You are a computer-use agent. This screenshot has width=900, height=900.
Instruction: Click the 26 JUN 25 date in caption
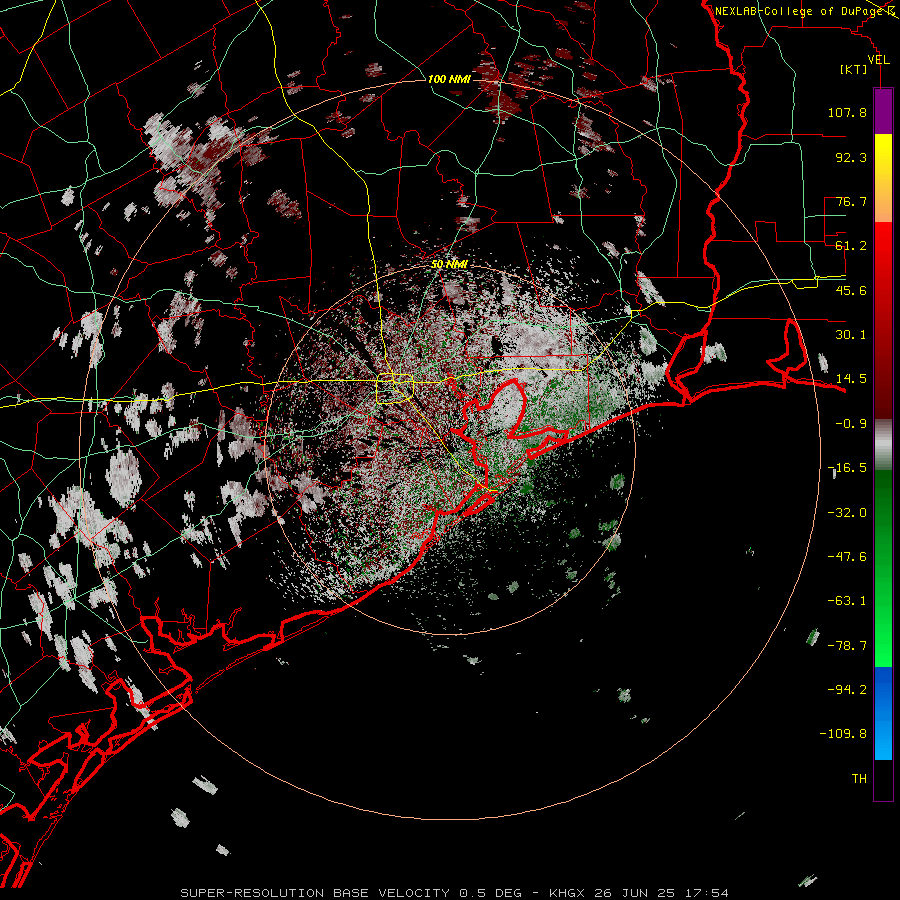(635, 893)
